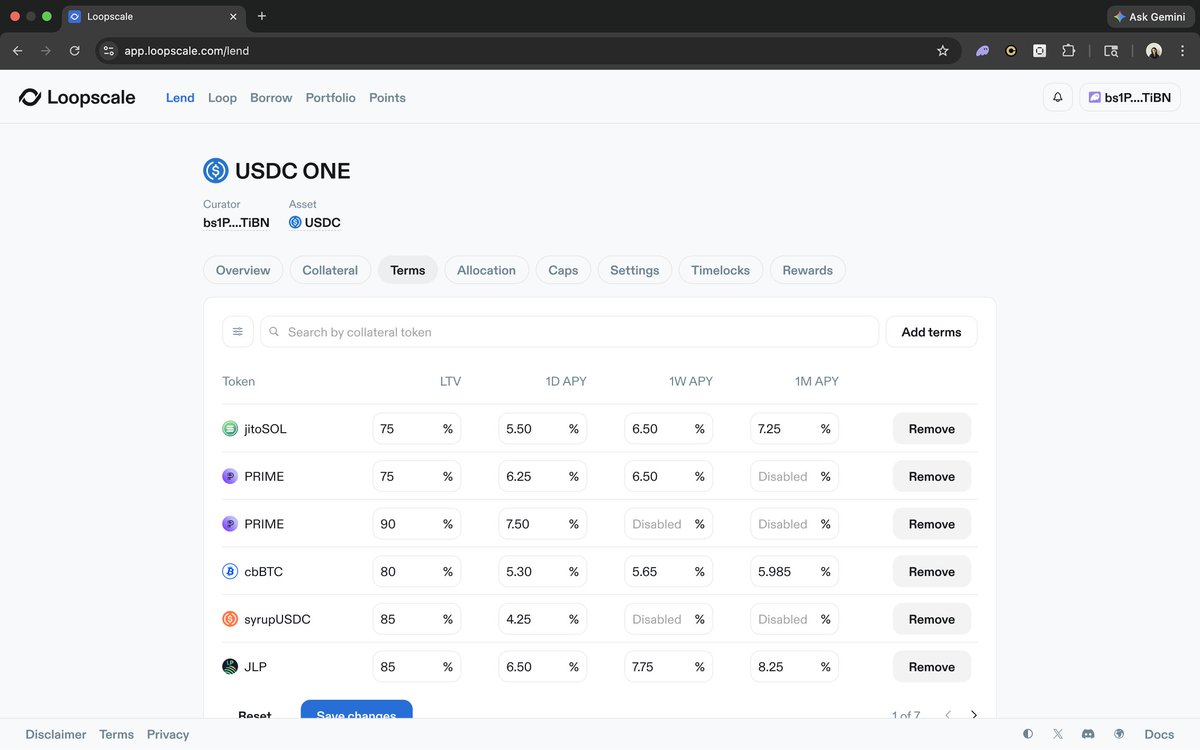Image resolution: width=1200 pixels, height=750 pixels.
Task: Open the wallet button bs1P...TiBN
Action: (1130, 97)
